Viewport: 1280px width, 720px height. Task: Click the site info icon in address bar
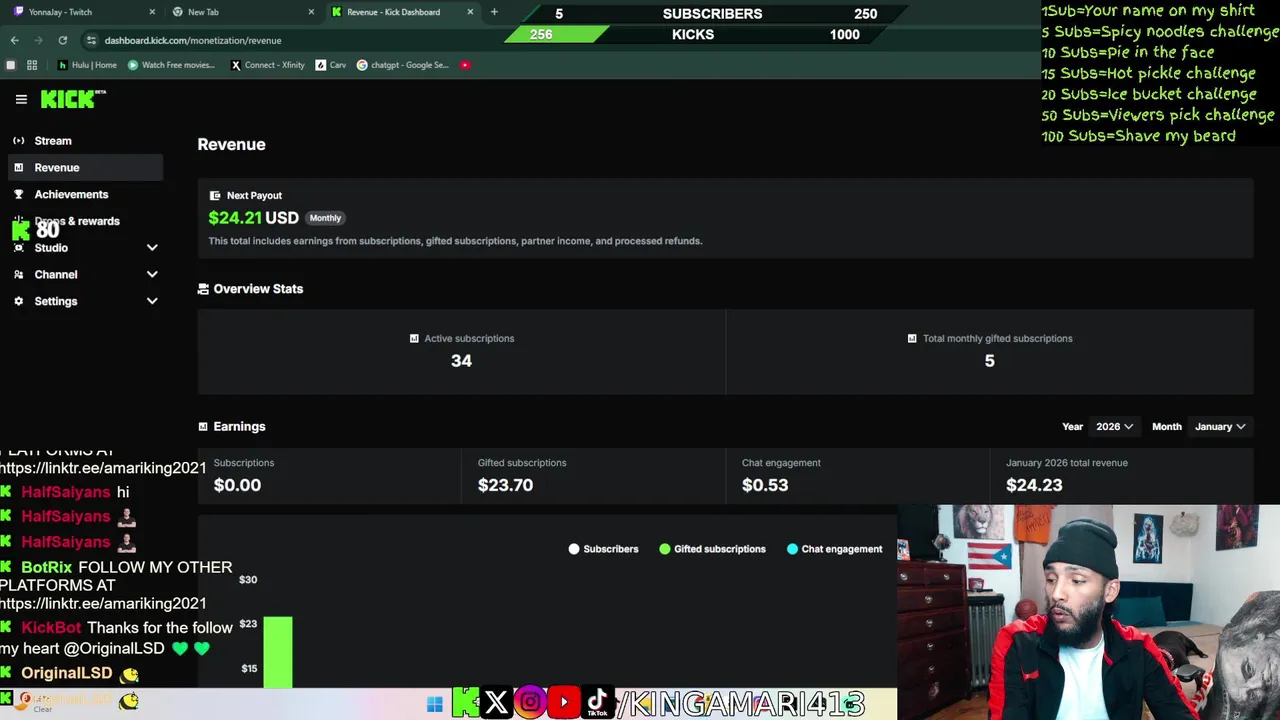click(x=91, y=40)
